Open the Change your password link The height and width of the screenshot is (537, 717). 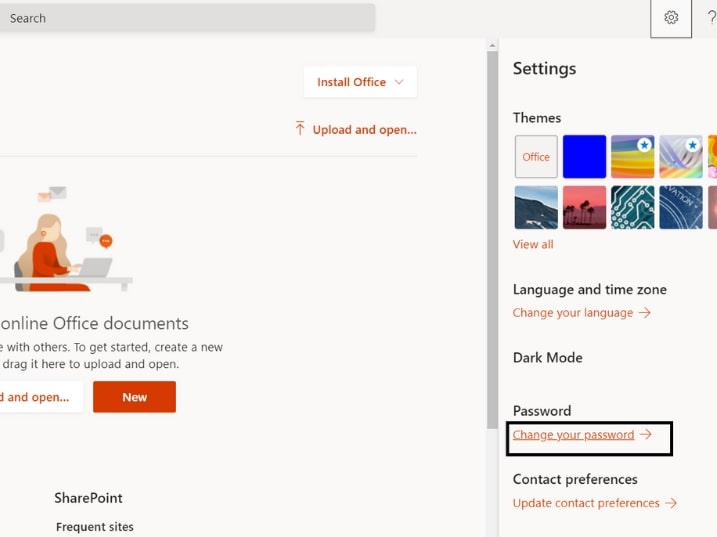[x=573, y=435]
